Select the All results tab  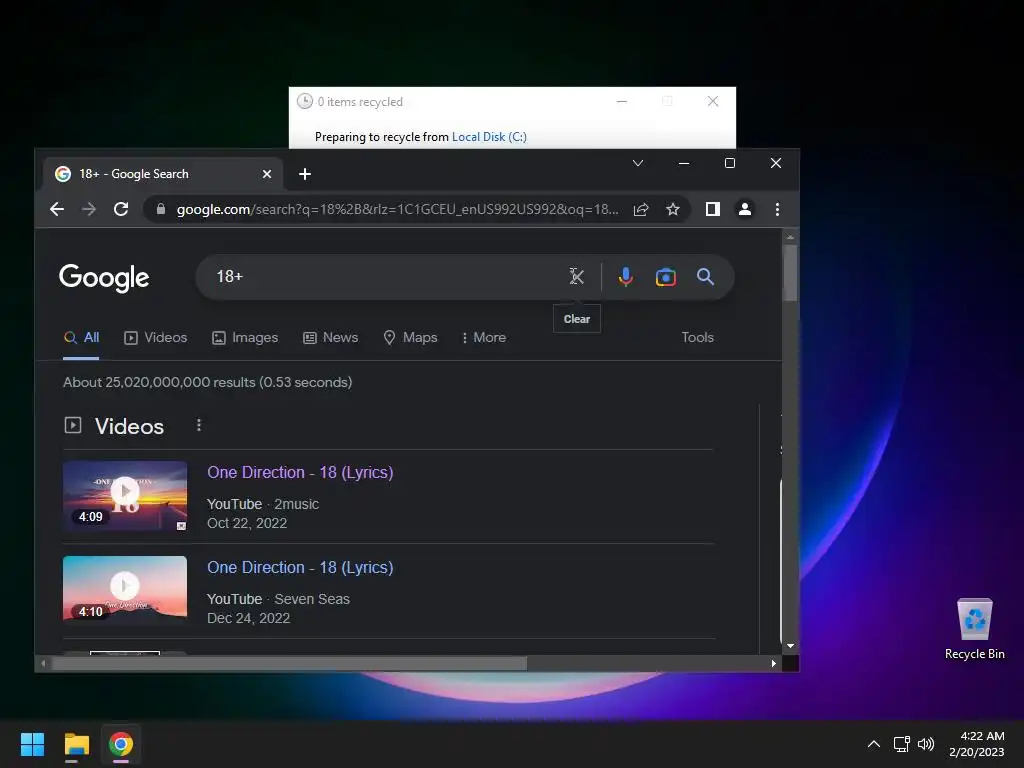[82, 338]
